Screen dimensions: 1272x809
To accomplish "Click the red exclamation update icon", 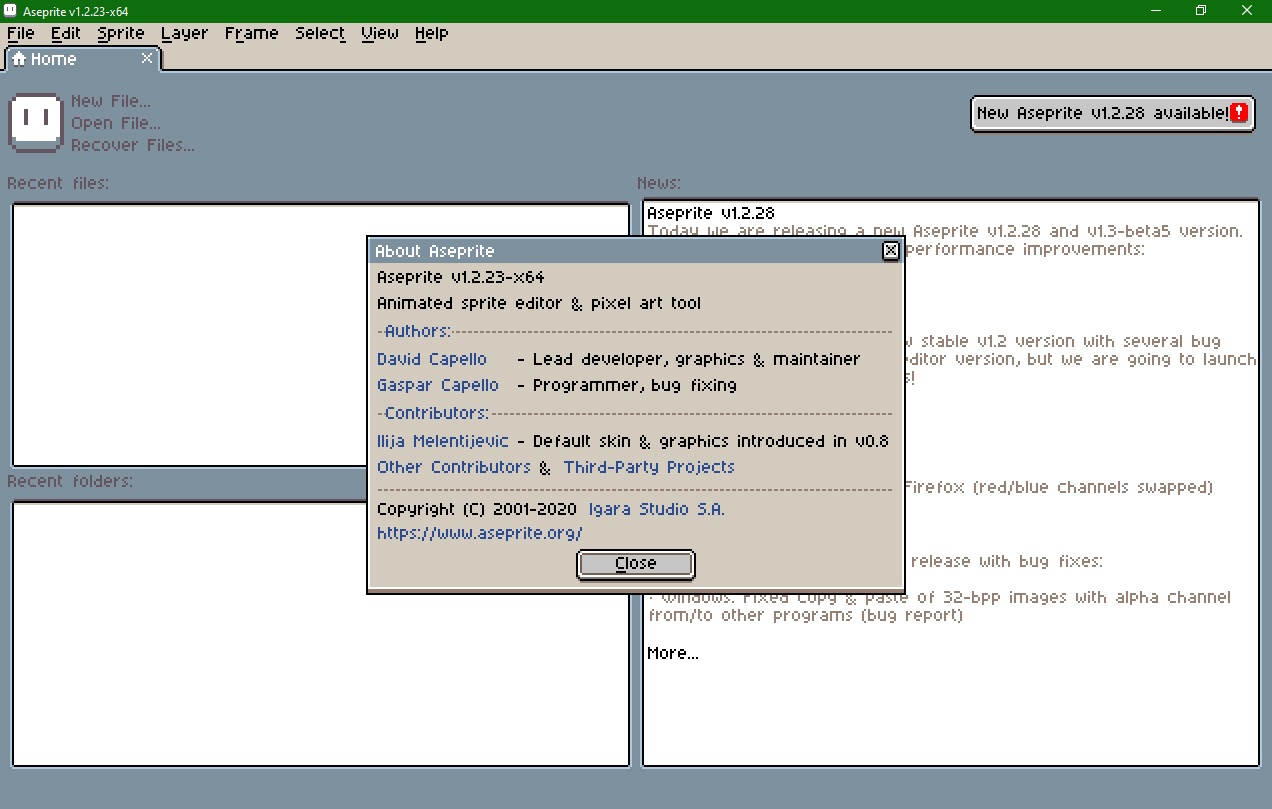I will (1240, 113).
